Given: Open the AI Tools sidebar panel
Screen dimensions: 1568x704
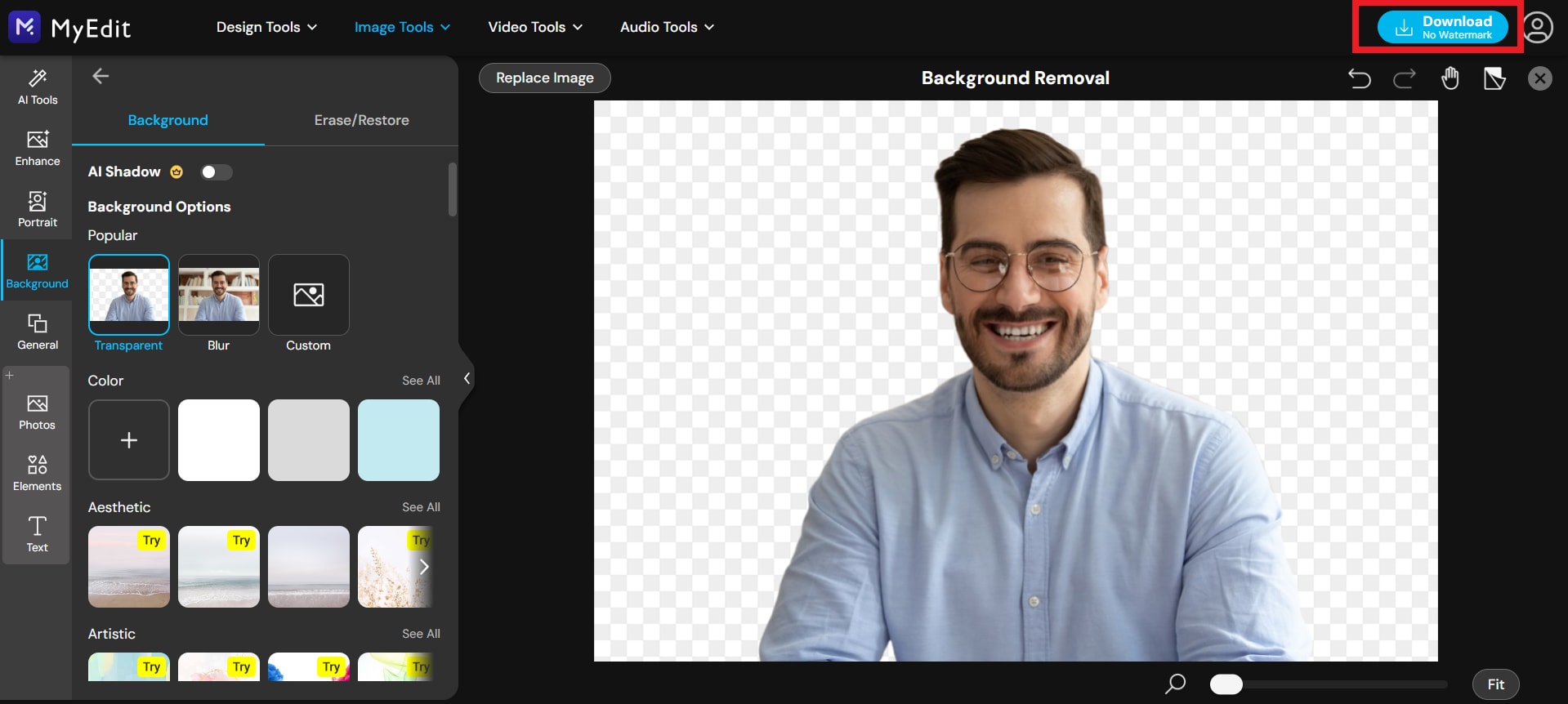Looking at the screenshot, I should click(38, 87).
